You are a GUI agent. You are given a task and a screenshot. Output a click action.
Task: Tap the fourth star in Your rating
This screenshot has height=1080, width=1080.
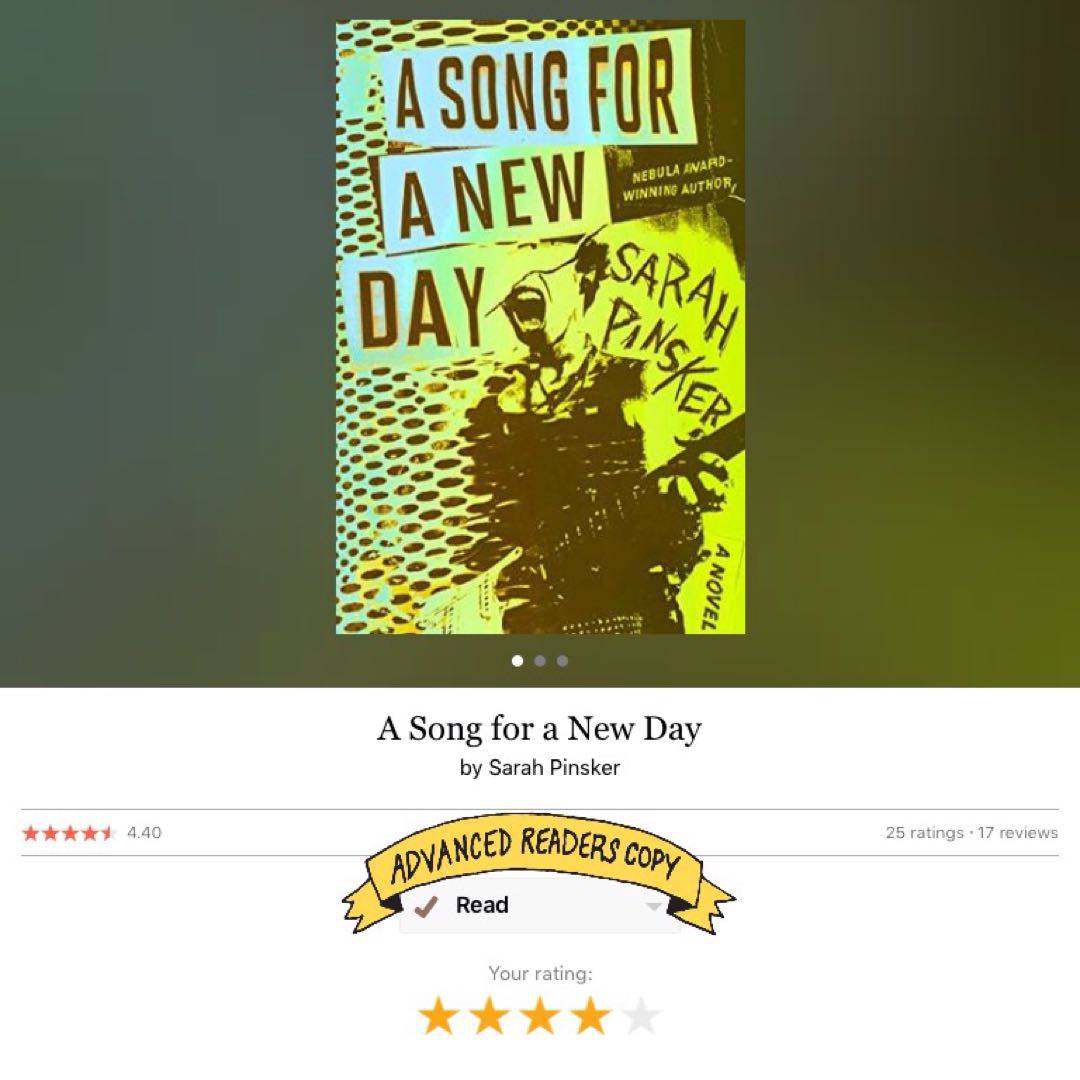tap(591, 1016)
